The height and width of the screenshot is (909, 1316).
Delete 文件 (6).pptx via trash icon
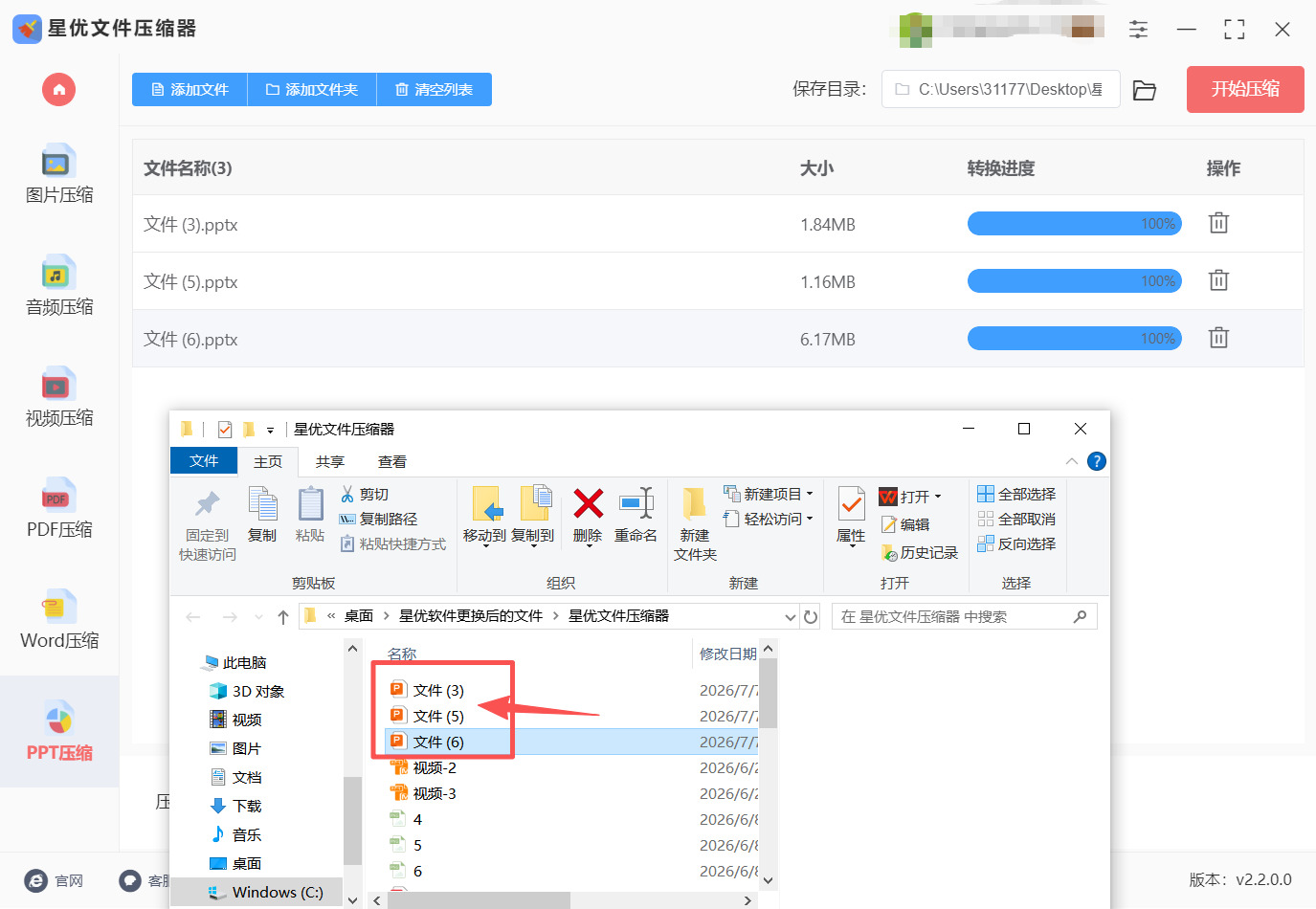1218,338
